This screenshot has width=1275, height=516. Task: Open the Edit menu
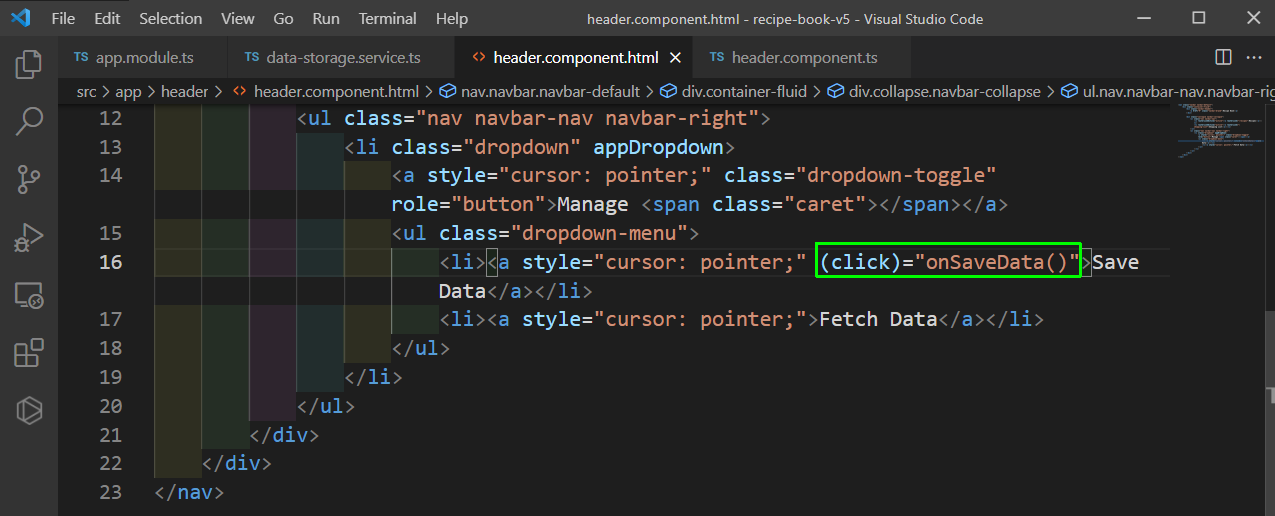pos(107,19)
